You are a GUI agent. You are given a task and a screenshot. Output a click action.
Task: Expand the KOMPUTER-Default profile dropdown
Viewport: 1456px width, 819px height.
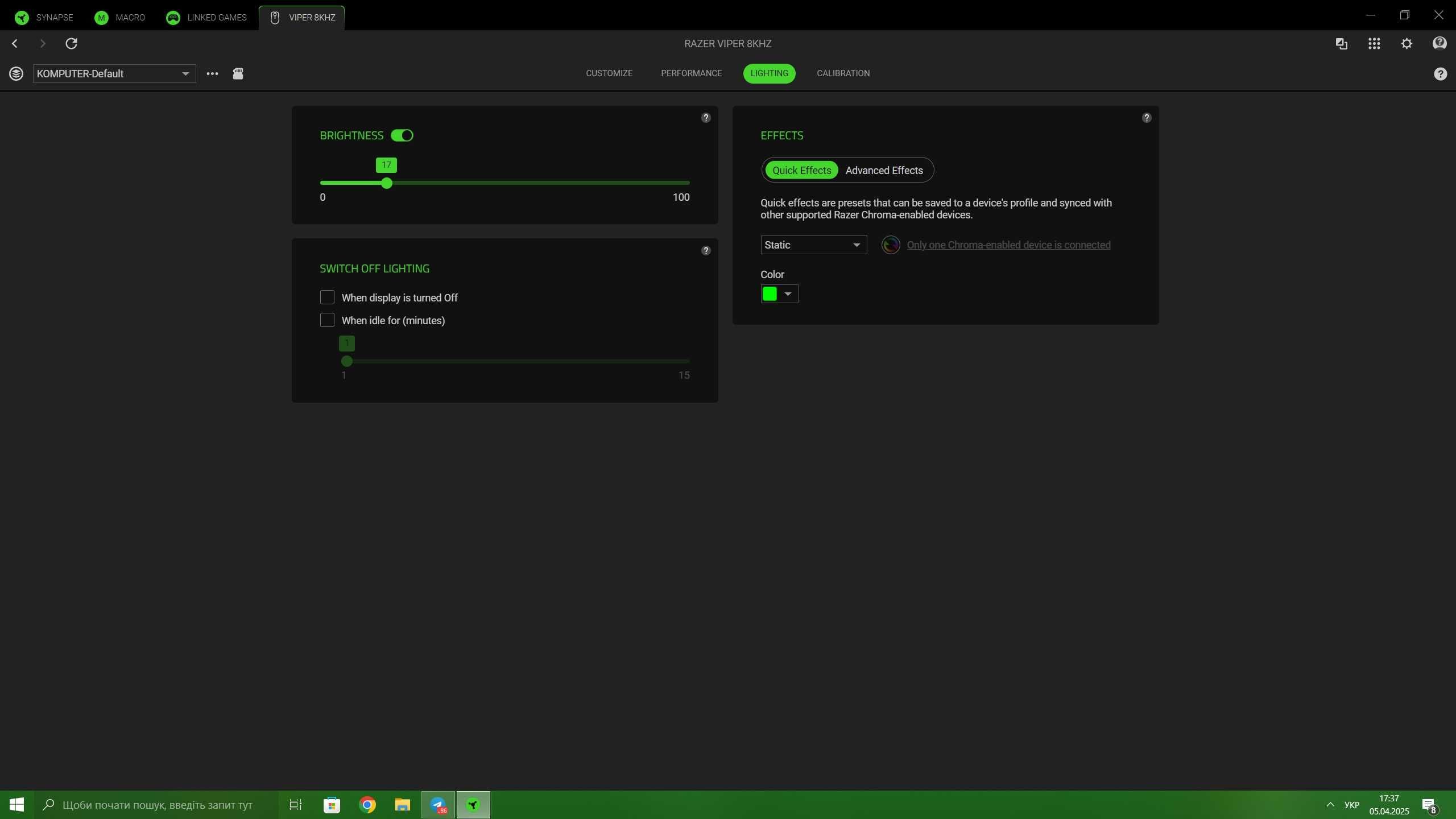[x=114, y=73]
